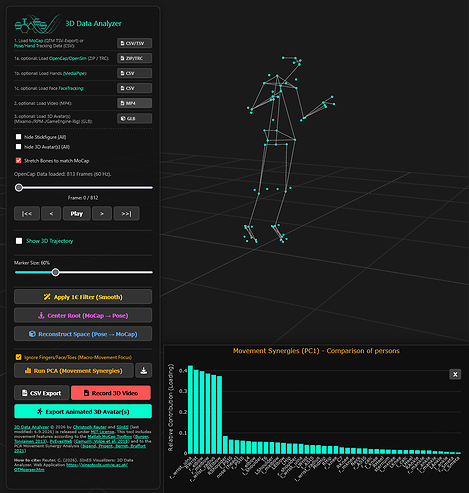Load the face tracking CSV file
Screen dimensions: 469x493
point(134,88)
